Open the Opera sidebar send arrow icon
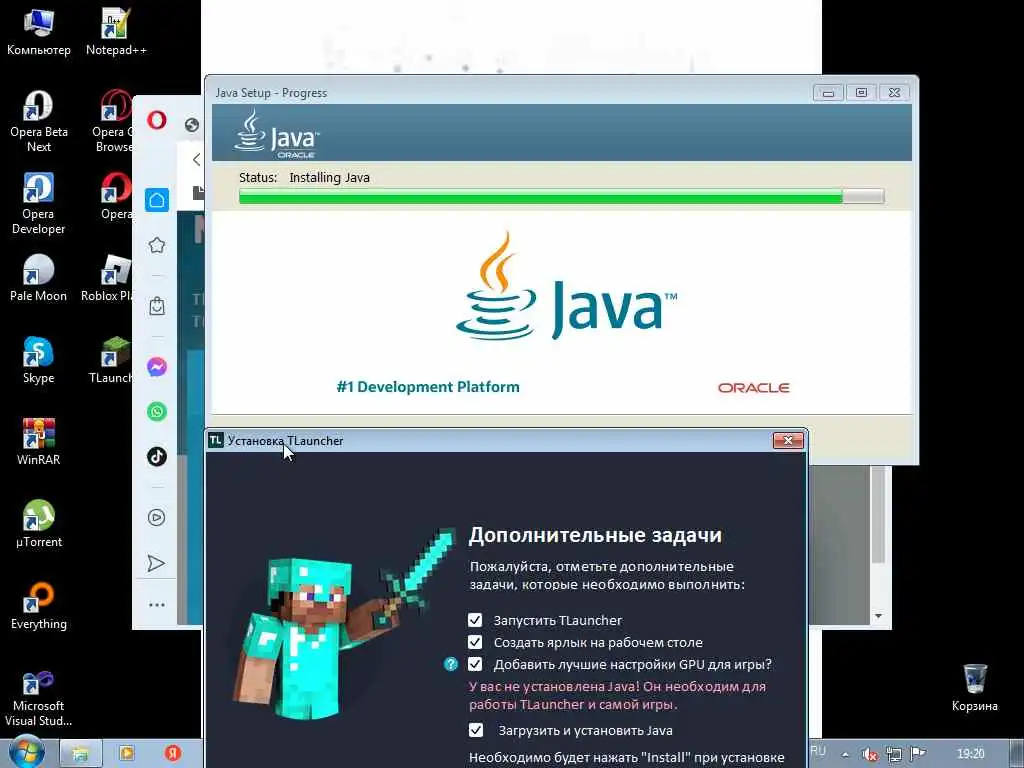1024x768 pixels. pyautogui.click(x=155, y=563)
